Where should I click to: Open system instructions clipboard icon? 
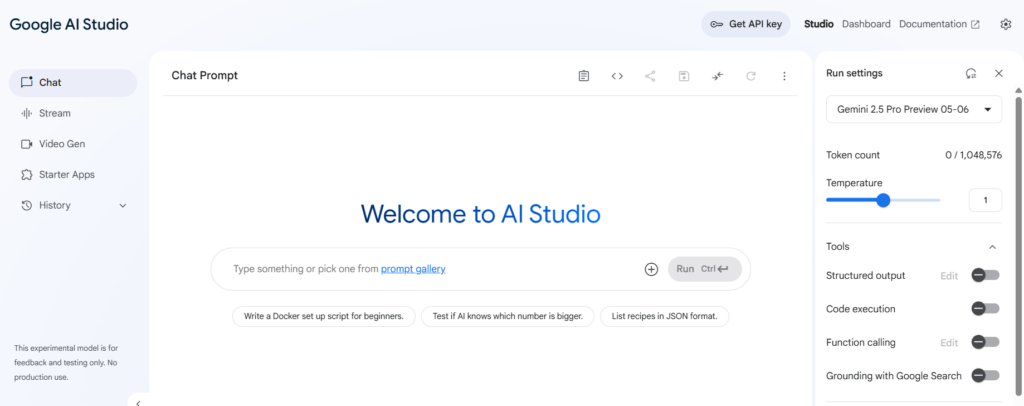click(x=584, y=76)
